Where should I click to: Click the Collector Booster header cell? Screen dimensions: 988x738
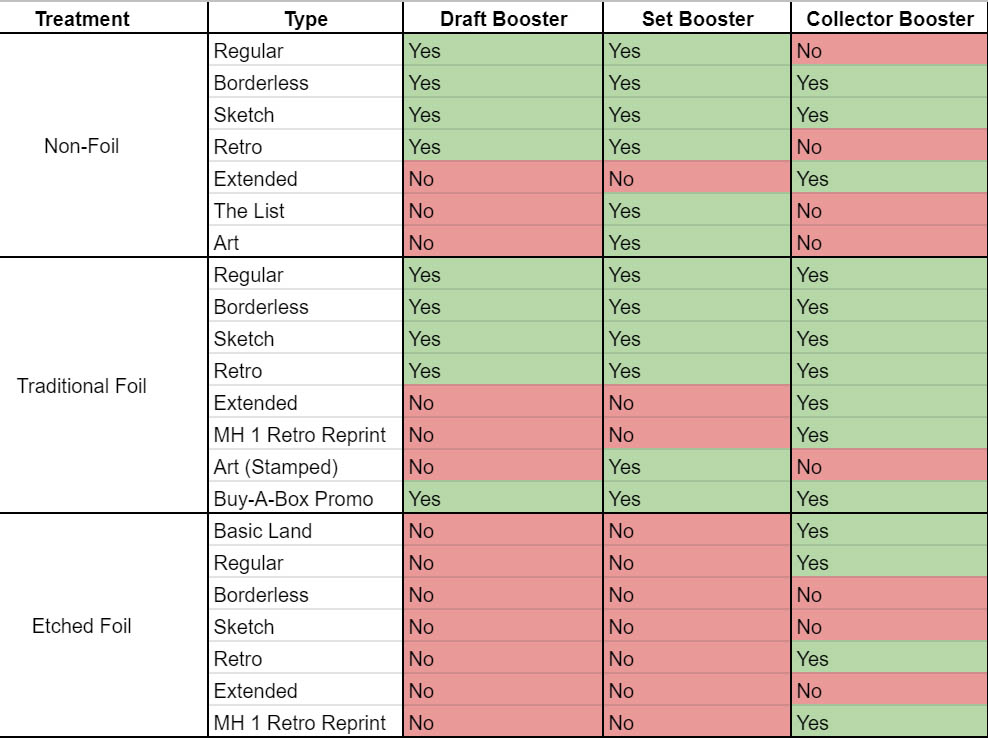(889, 18)
